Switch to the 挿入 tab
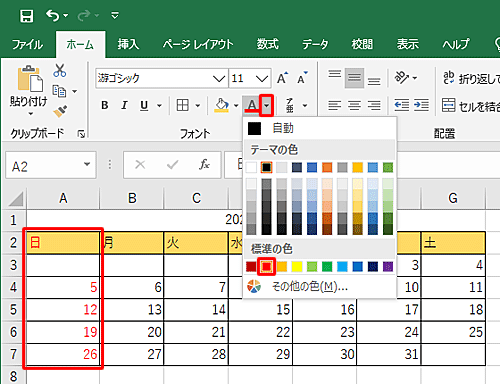 click(x=128, y=44)
